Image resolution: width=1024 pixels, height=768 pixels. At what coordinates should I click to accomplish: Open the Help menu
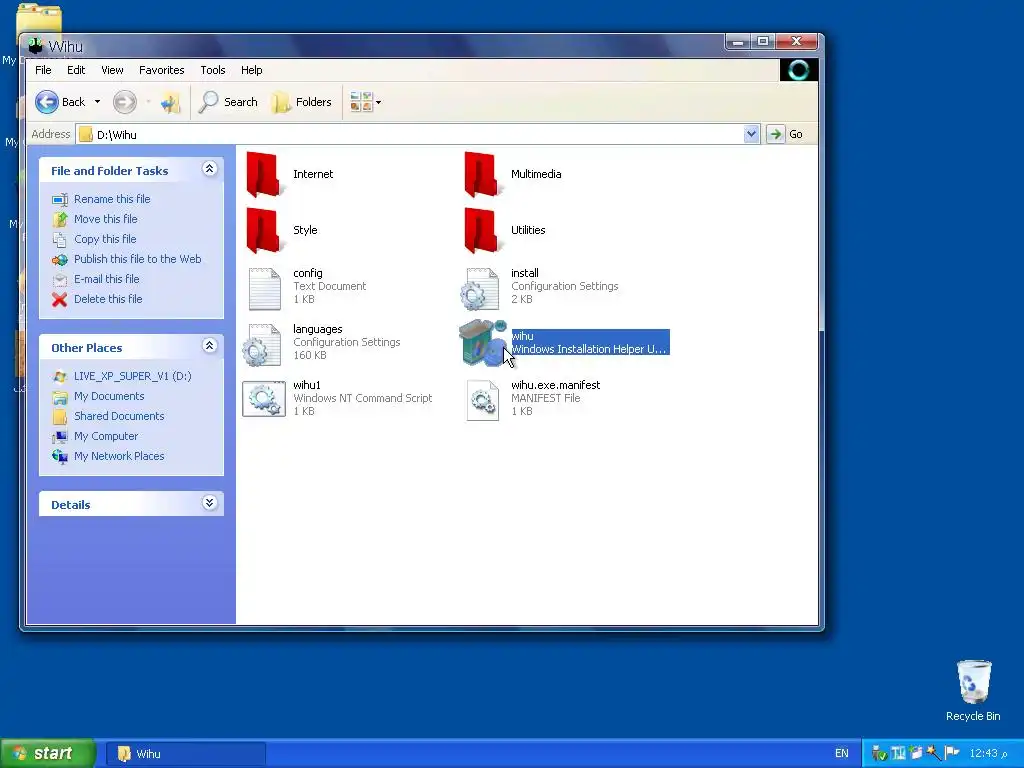click(x=251, y=70)
